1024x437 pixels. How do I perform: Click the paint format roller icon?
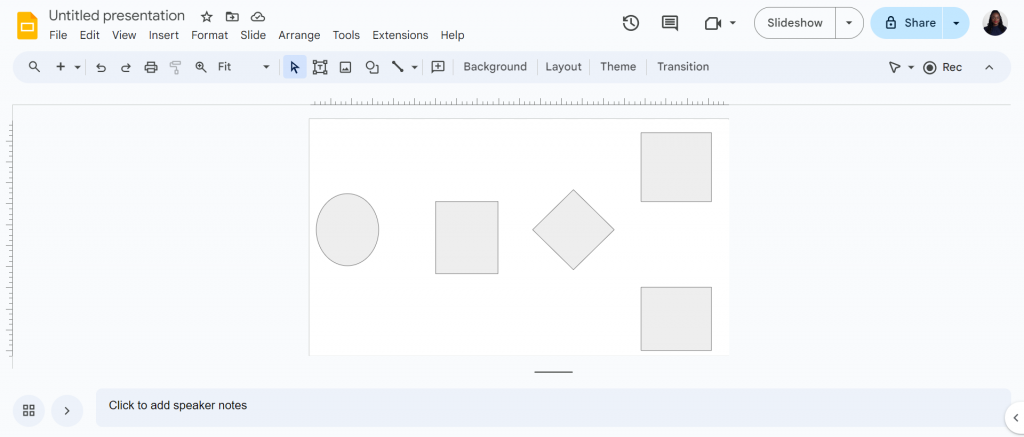pyautogui.click(x=175, y=67)
